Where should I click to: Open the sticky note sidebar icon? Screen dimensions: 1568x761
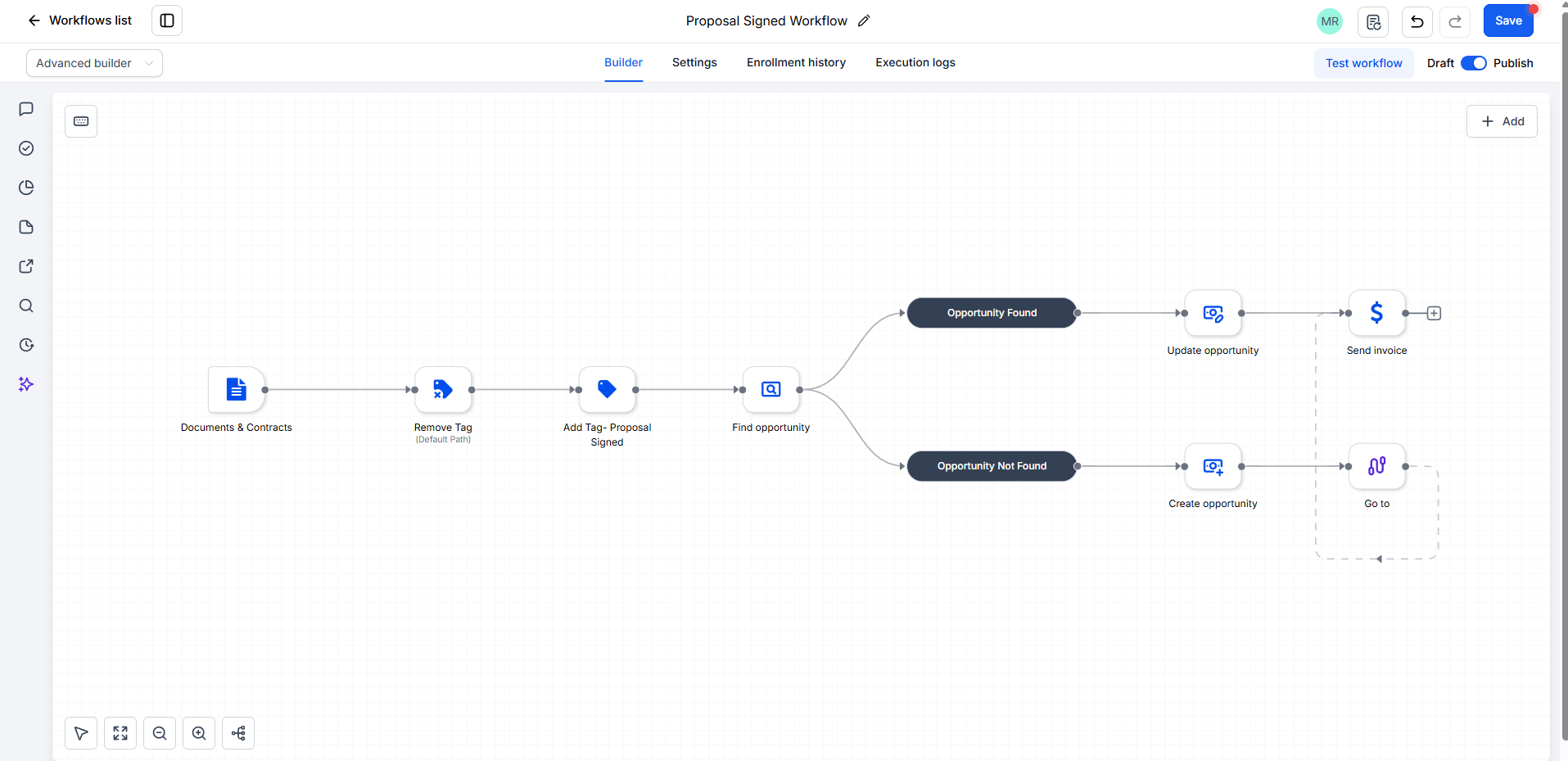26,227
